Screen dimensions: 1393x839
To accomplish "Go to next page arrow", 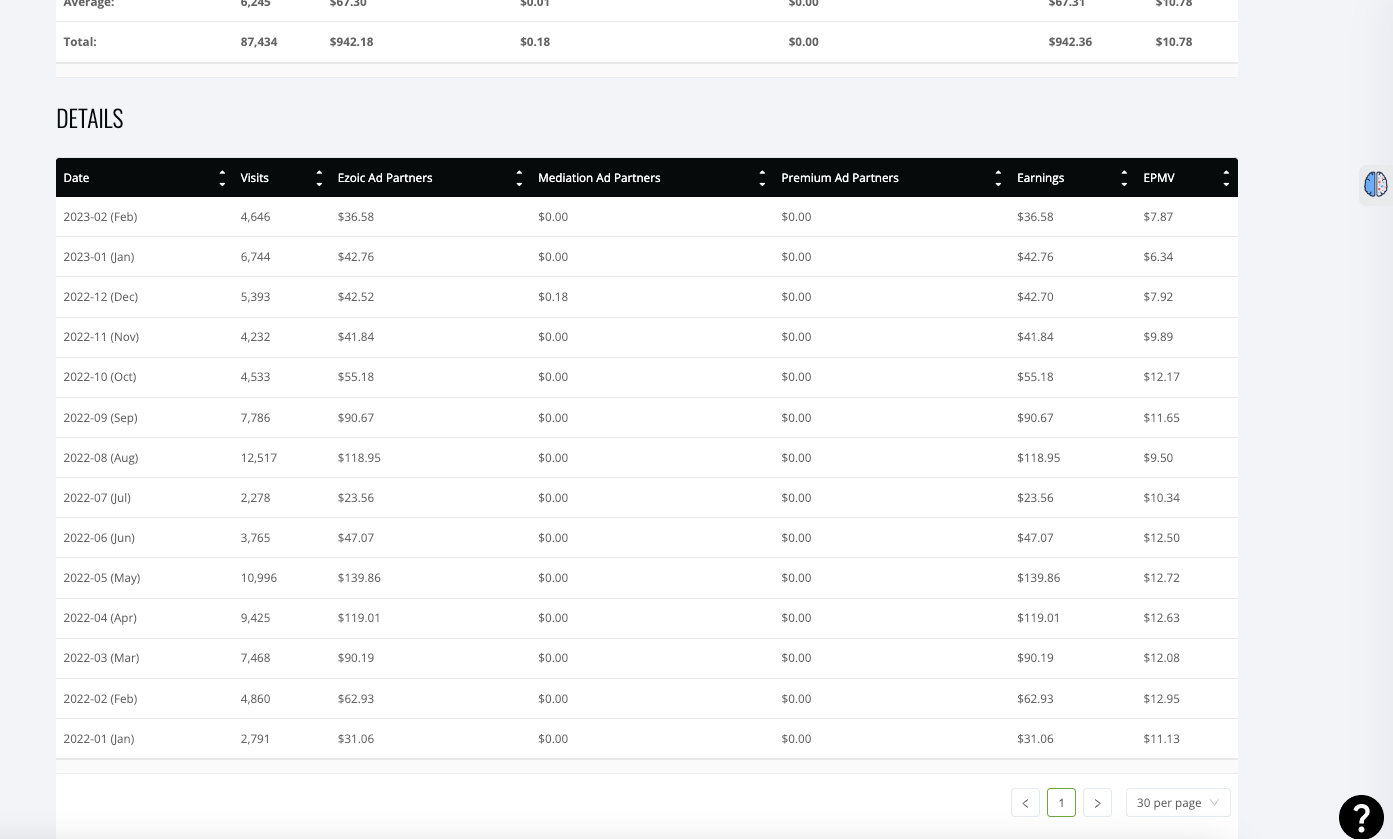I will coord(1097,803).
